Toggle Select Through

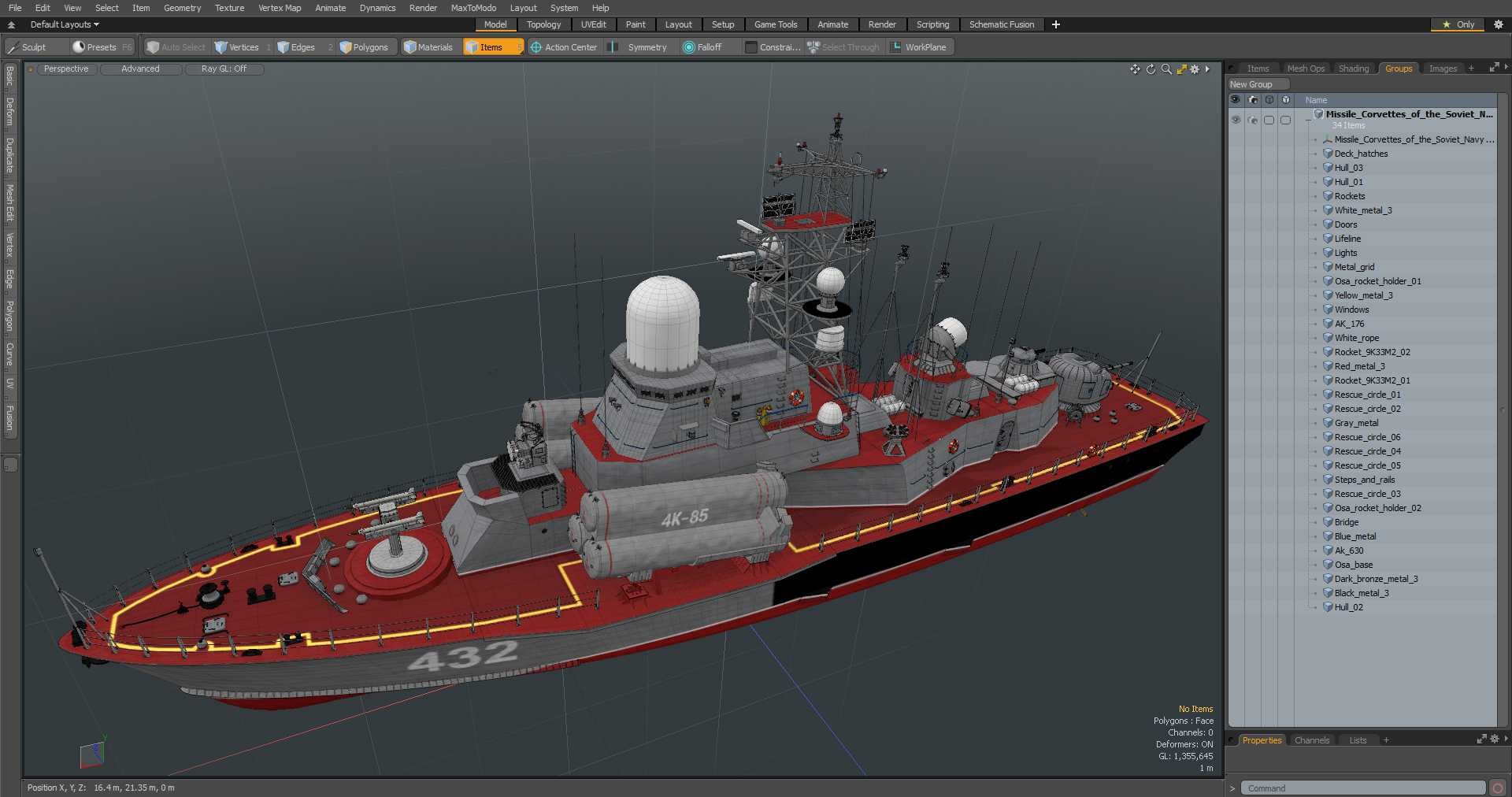point(844,47)
